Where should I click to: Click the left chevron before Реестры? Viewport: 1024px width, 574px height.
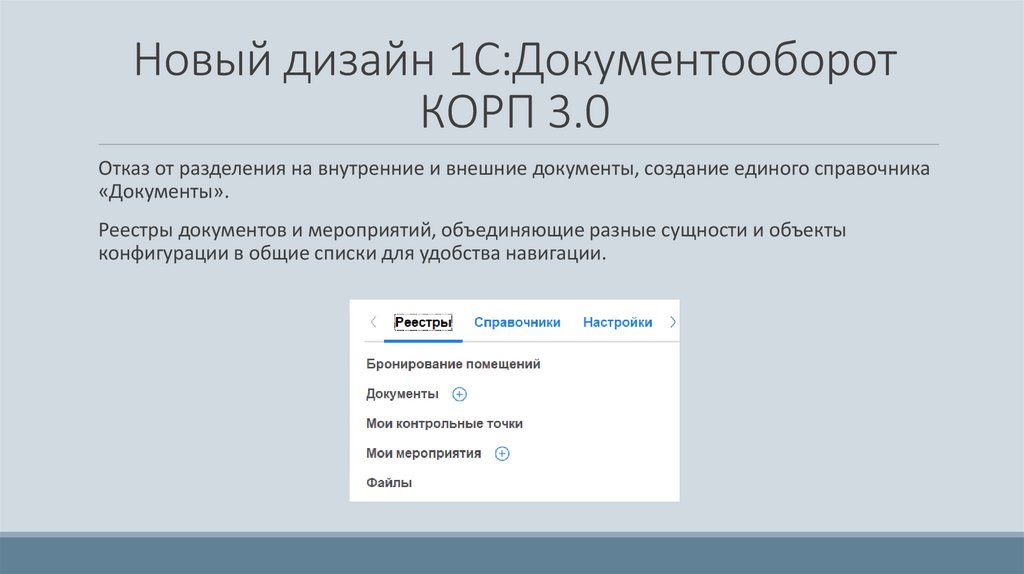click(373, 322)
